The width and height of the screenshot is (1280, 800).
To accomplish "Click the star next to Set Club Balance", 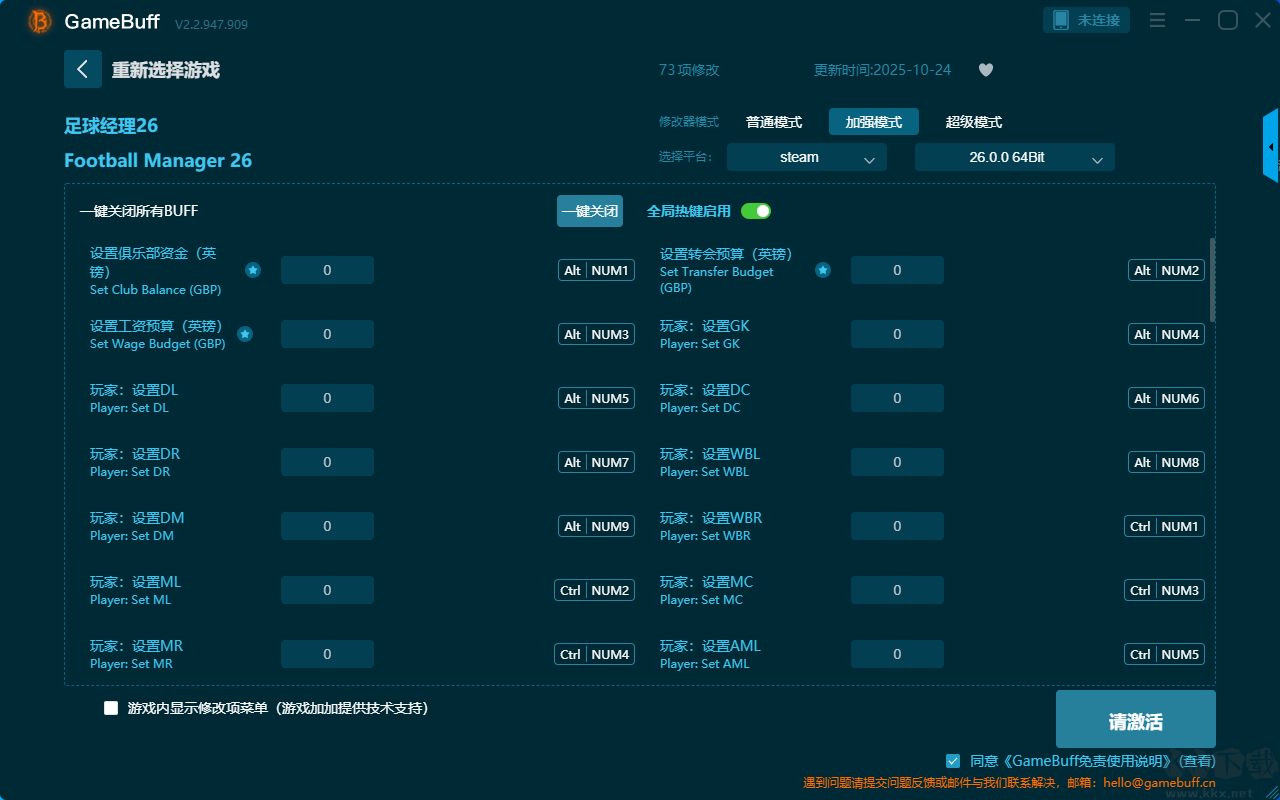I will 253,270.
